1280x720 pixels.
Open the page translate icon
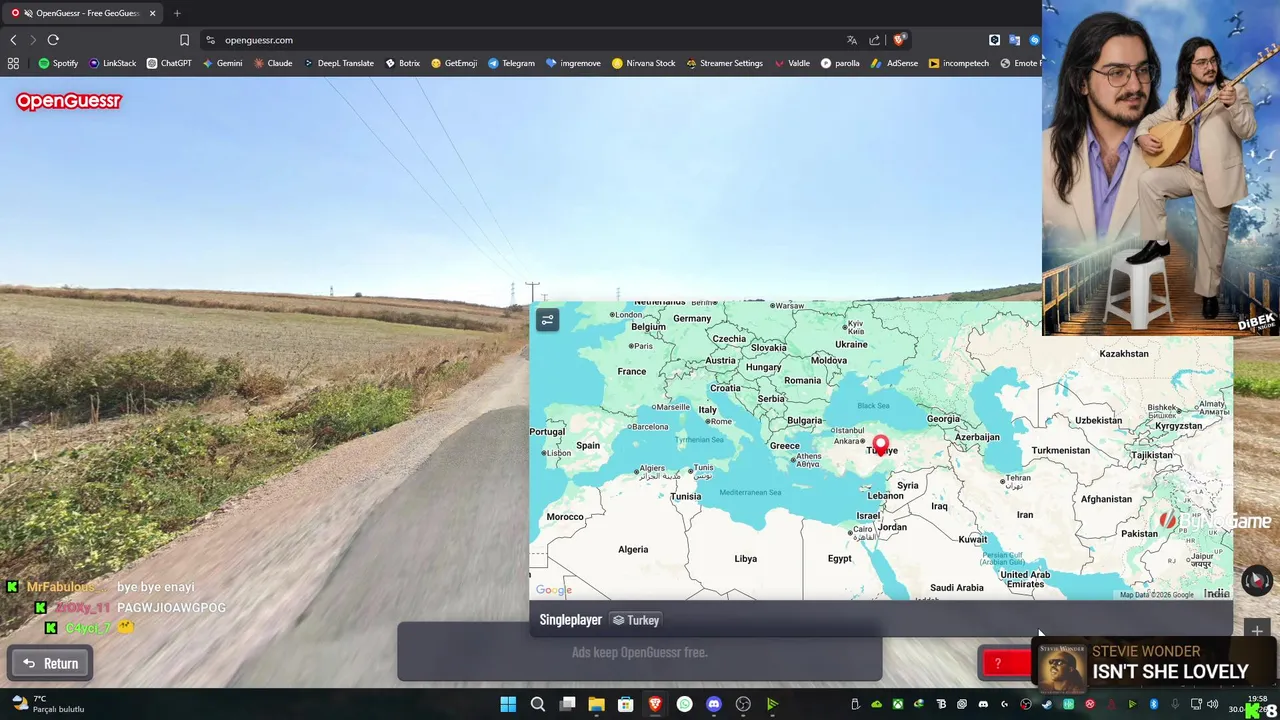click(852, 40)
